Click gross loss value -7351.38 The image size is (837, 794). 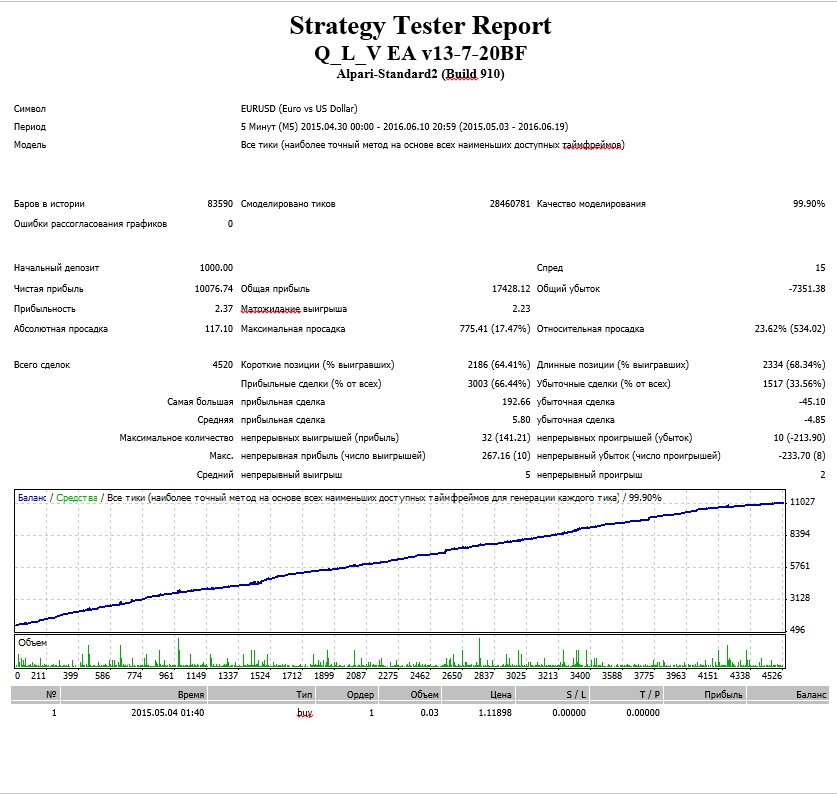807,288
